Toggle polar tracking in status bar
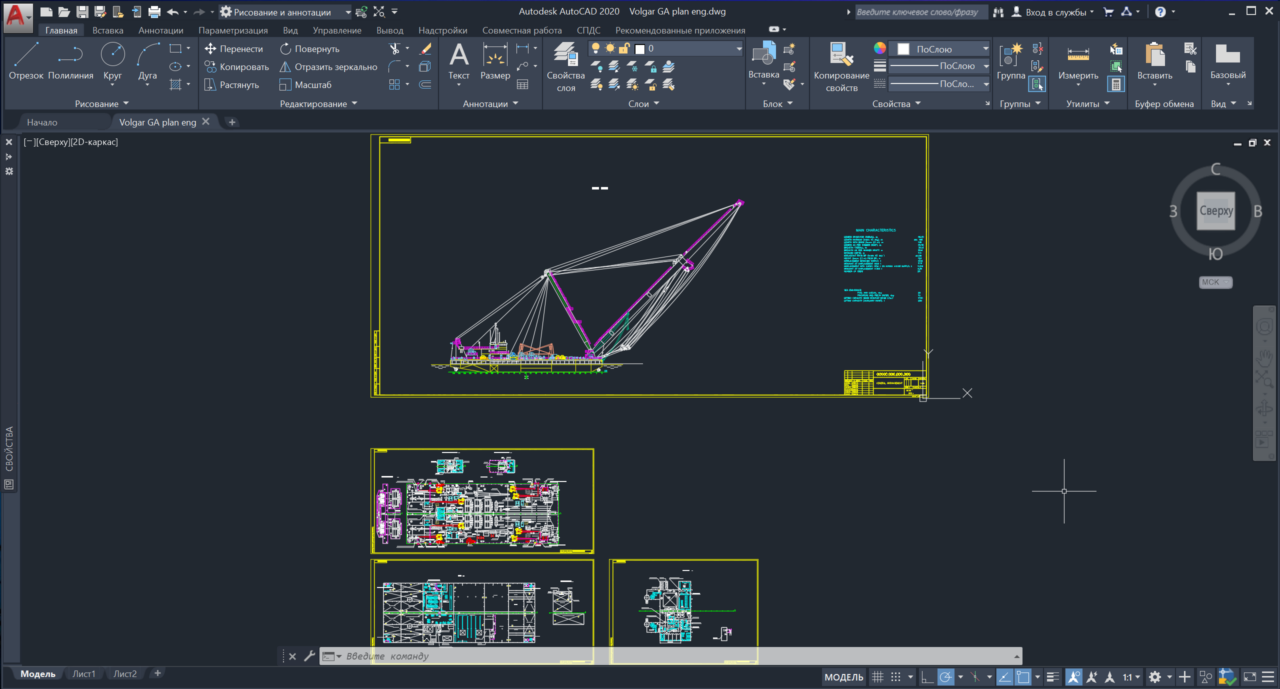The height and width of the screenshot is (689, 1280). (945, 677)
